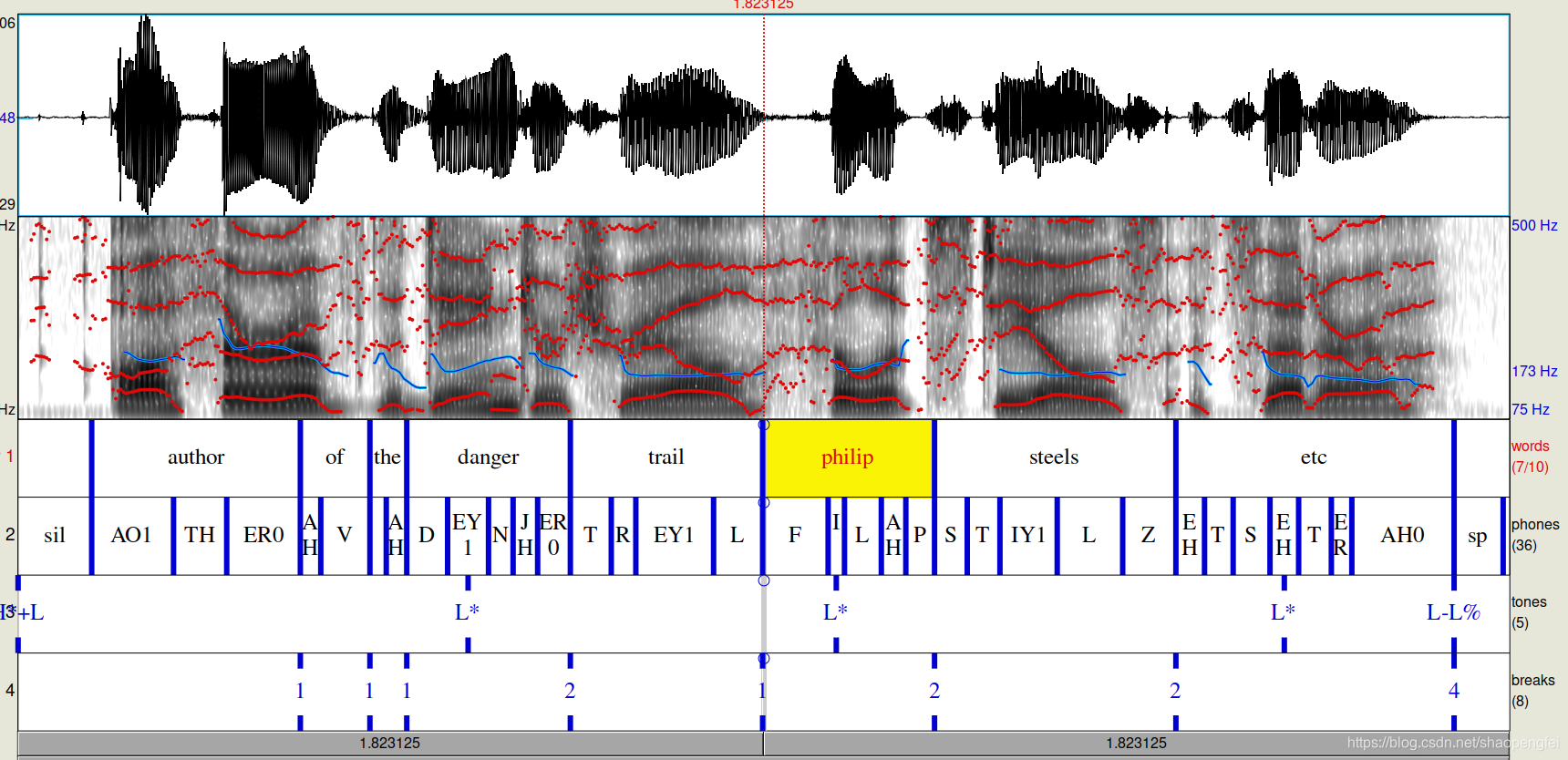The width and height of the screenshot is (1568, 760).
Task: Play the right 1.823125 duration bar
Action: tap(1136, 744)
